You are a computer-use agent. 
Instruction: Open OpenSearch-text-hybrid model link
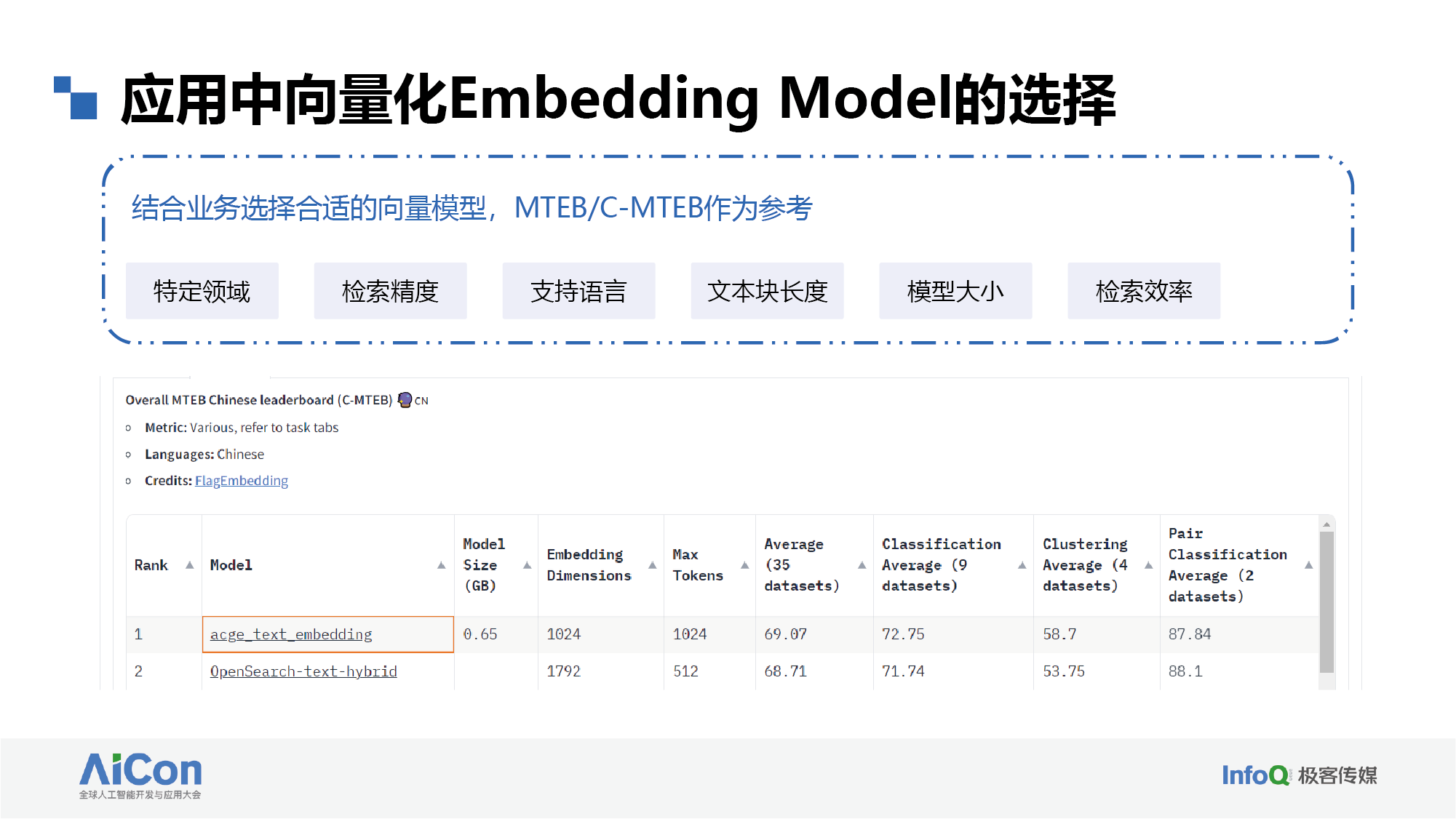[x=303, y=671]
